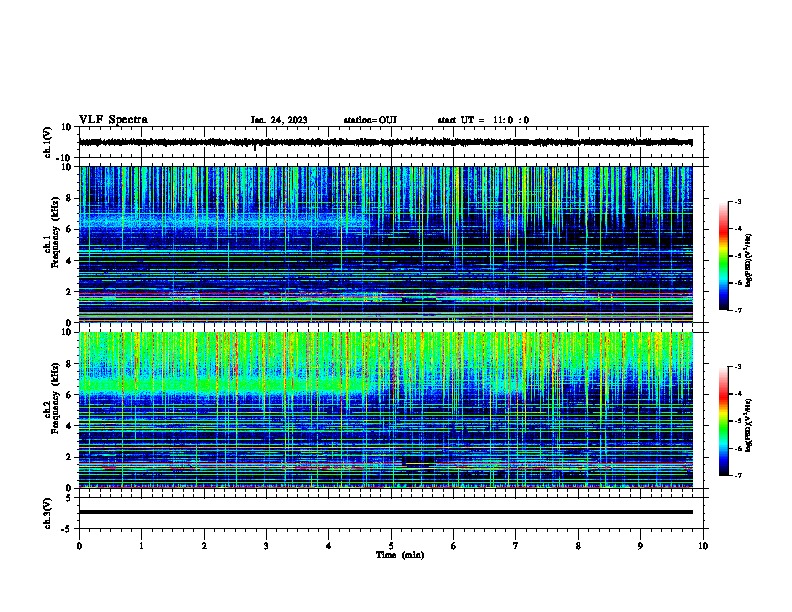
Task: Click the ch.1 spectrogram color bar
Action: (724, 256)
